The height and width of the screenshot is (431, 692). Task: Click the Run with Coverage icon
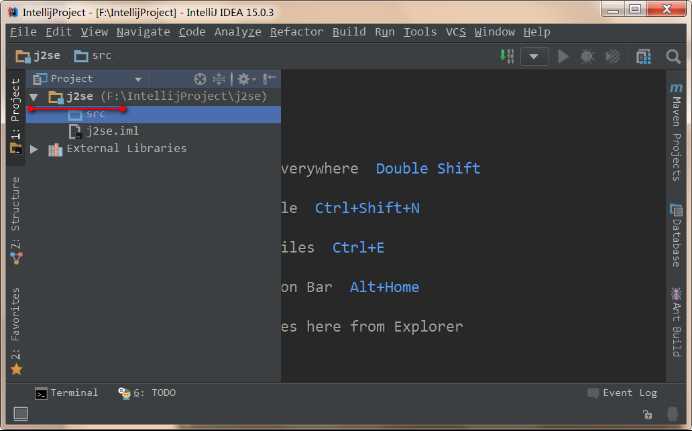[x=612, y=56]
